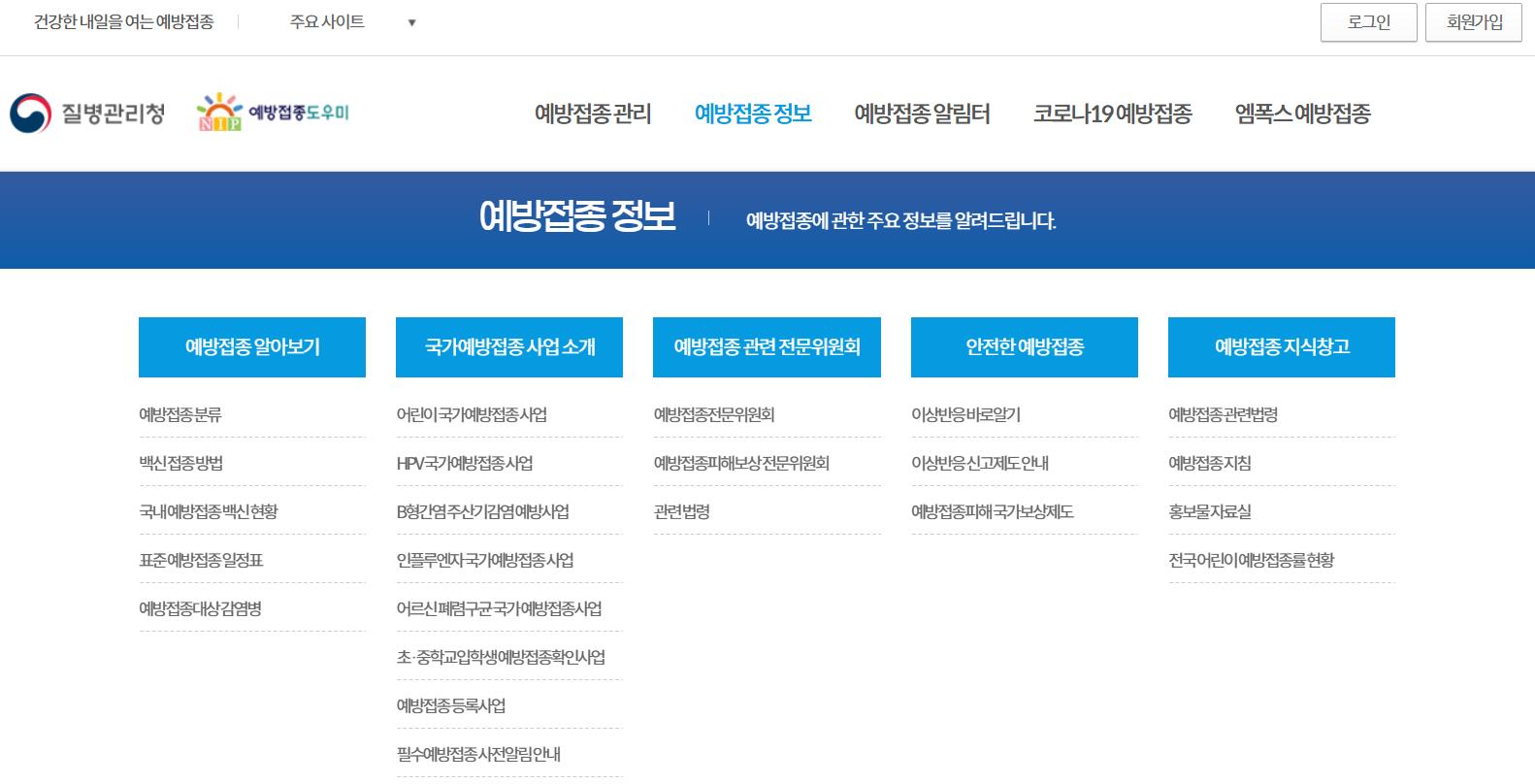Open the 인플루엔자국가예방접종사업 link
This screenshot has width=1535, height=784.
[485, 561]
